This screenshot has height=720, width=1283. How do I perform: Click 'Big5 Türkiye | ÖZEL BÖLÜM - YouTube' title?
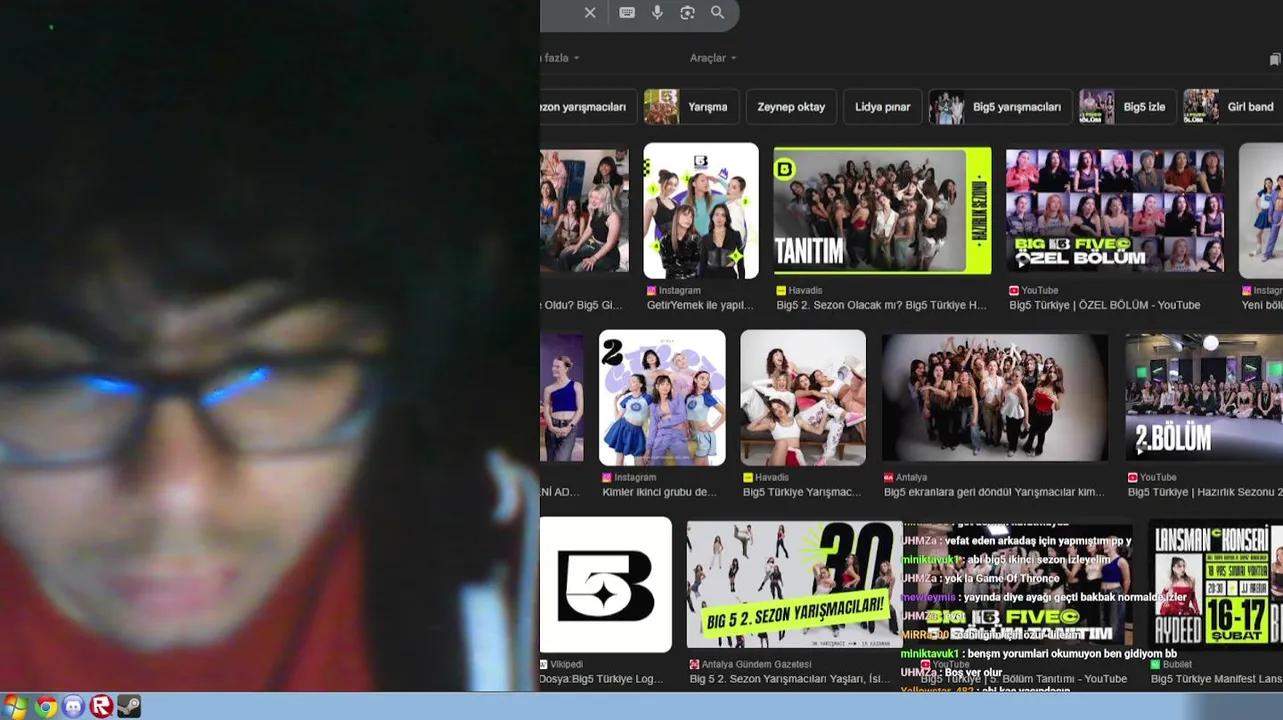coord(1104,305)
